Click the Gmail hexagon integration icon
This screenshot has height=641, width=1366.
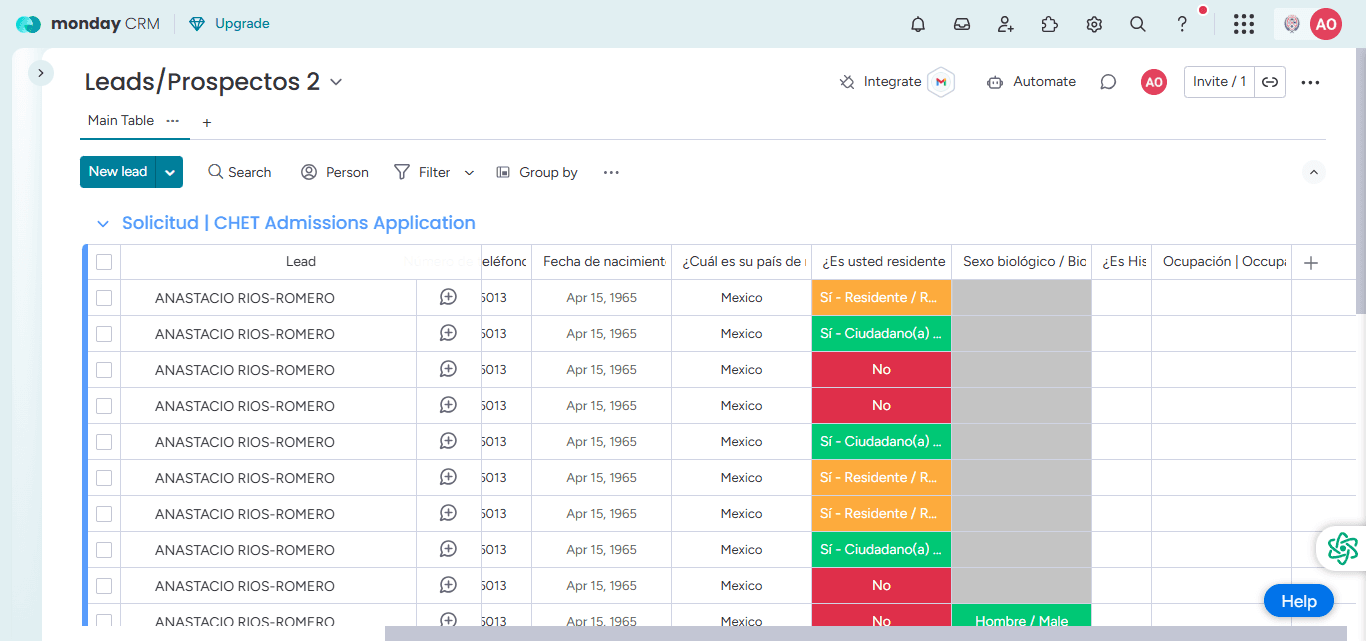(941, 82)
